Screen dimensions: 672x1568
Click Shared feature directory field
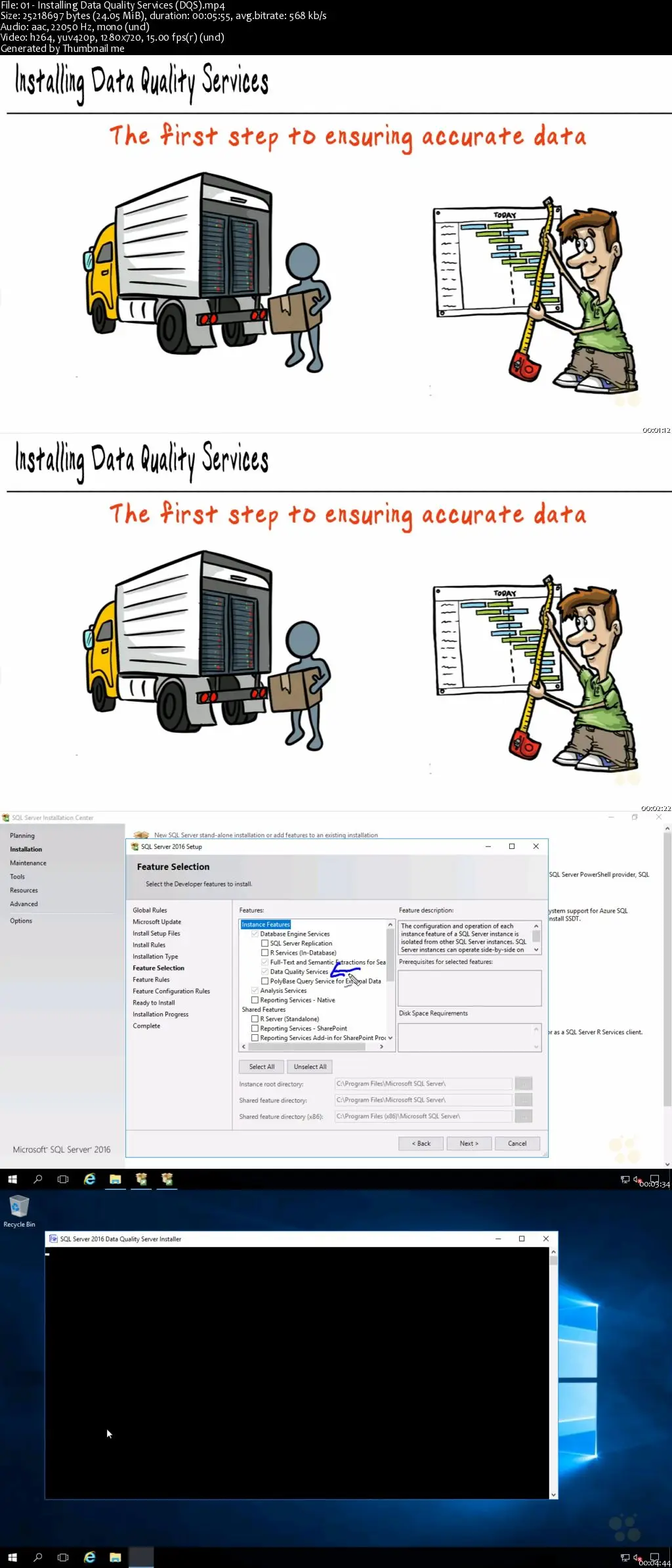tap(423, 1100)
